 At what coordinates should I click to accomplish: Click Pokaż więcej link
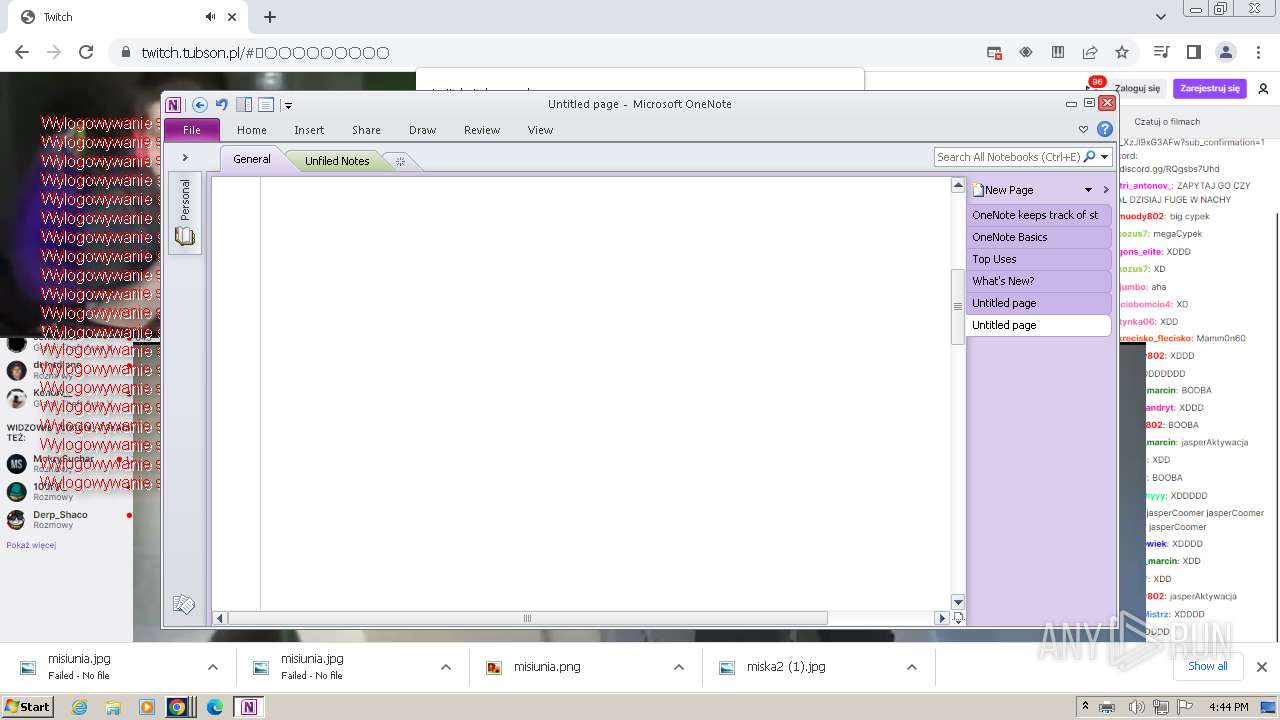pyautogui.click(x=31, y=545)
